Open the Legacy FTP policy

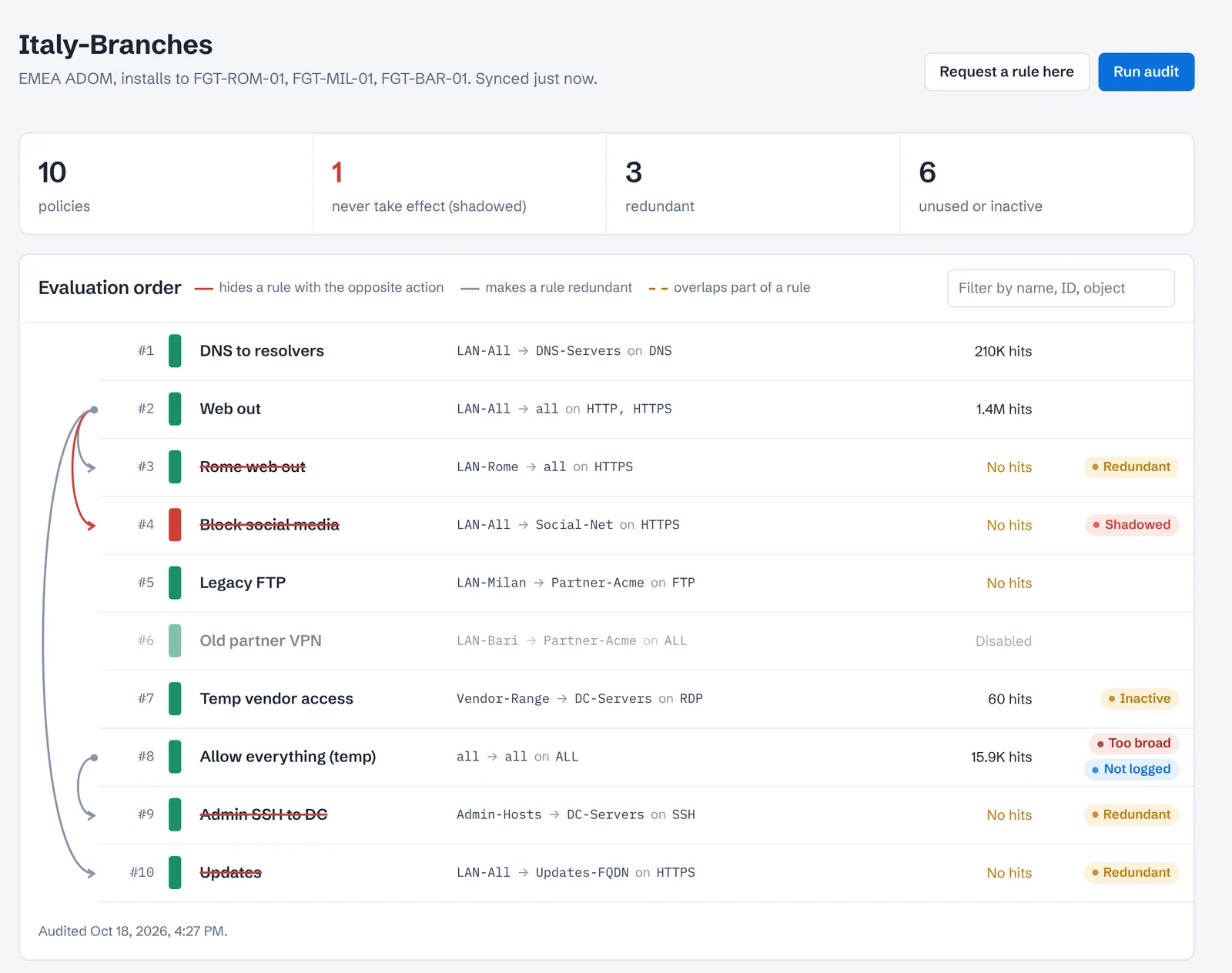(646, 583)
